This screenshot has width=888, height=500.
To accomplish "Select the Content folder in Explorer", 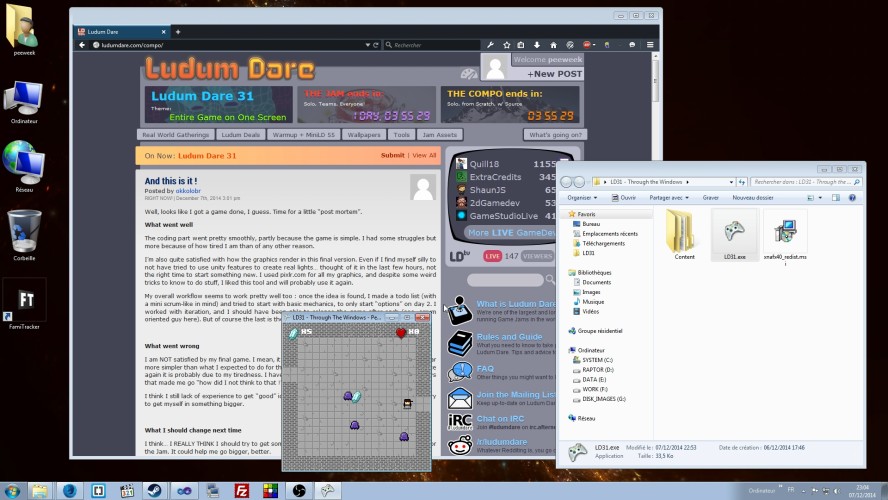I will tap(682, 235).
